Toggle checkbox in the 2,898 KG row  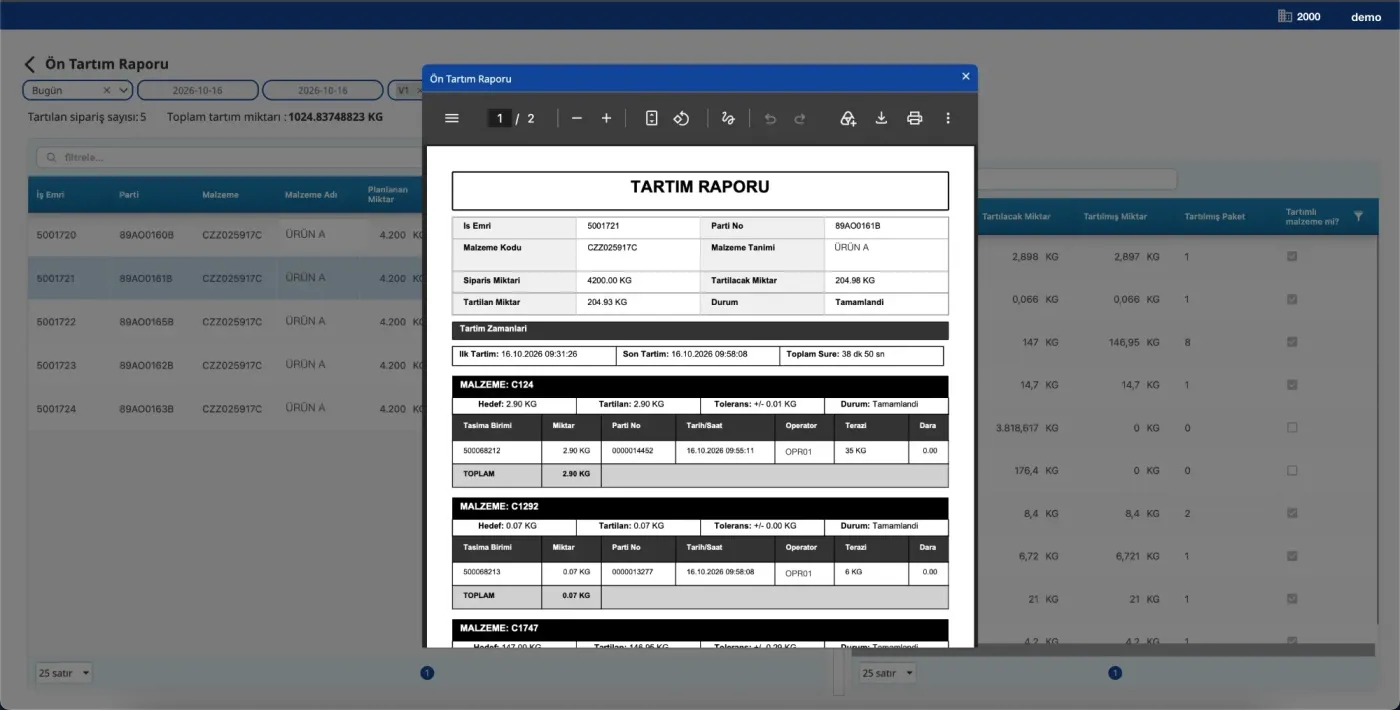(1292, 257)
